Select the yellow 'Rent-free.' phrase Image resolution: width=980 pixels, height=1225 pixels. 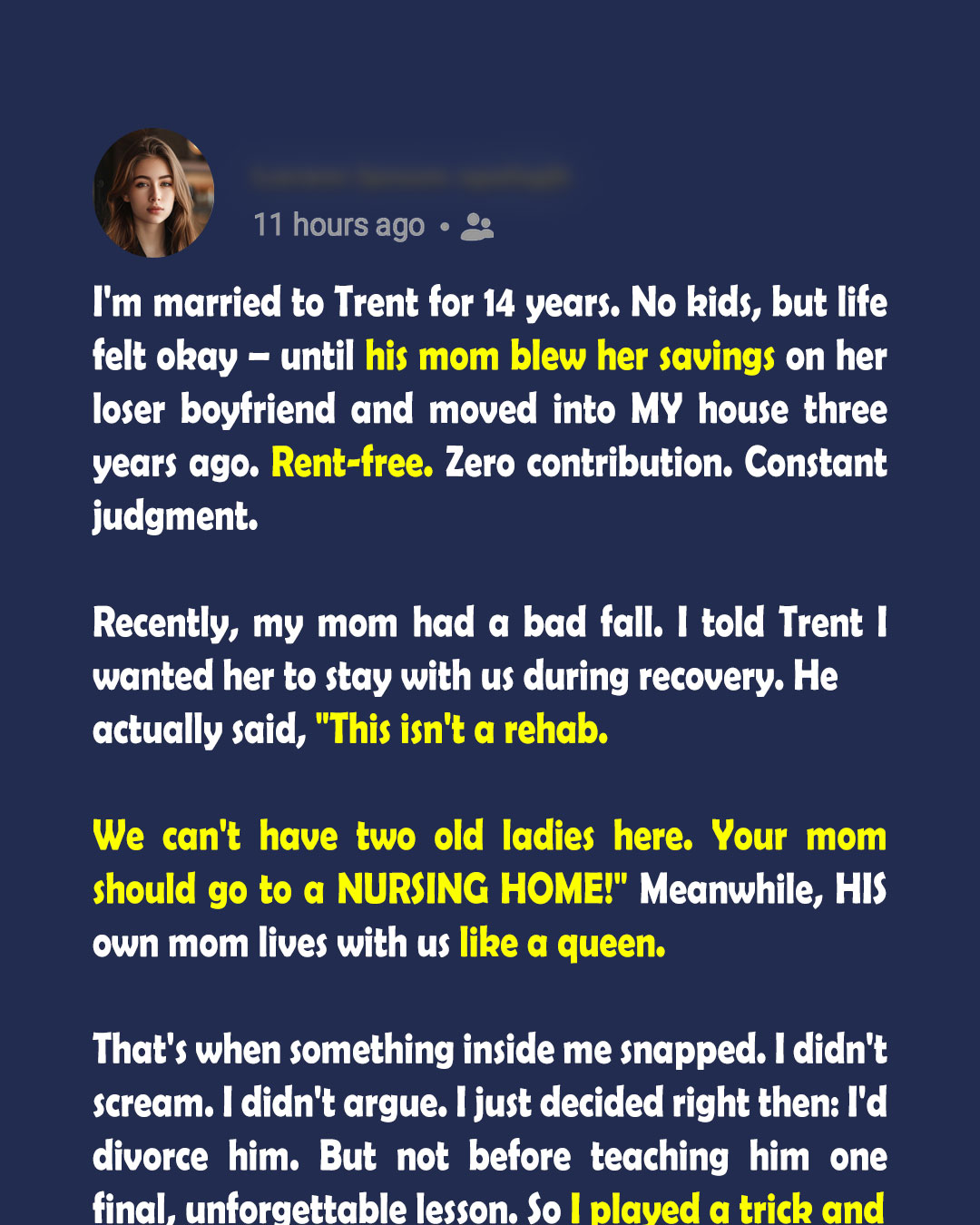tap(352, 463)
